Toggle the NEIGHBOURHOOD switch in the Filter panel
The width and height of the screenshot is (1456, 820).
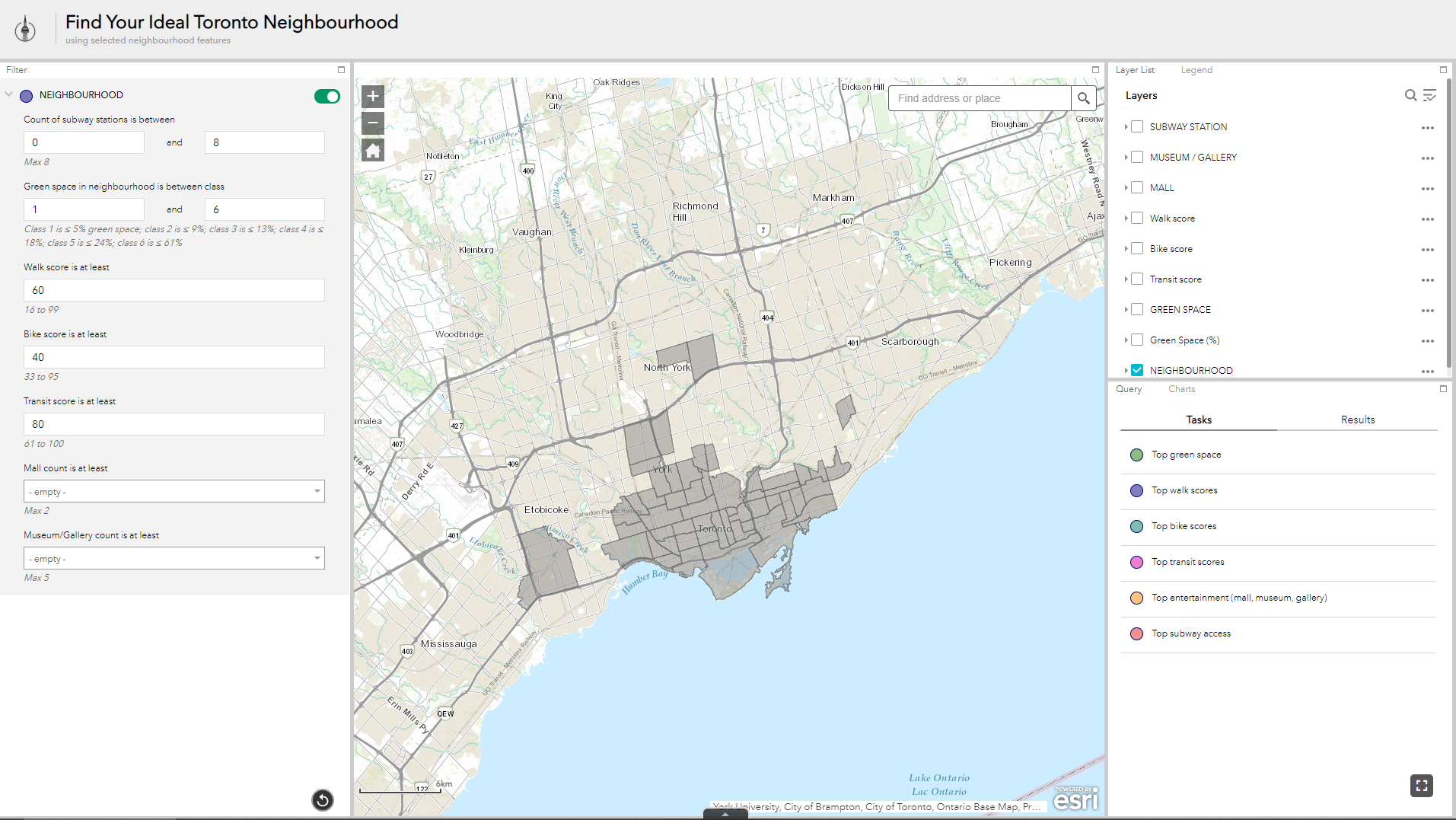(x=327, y=97)
